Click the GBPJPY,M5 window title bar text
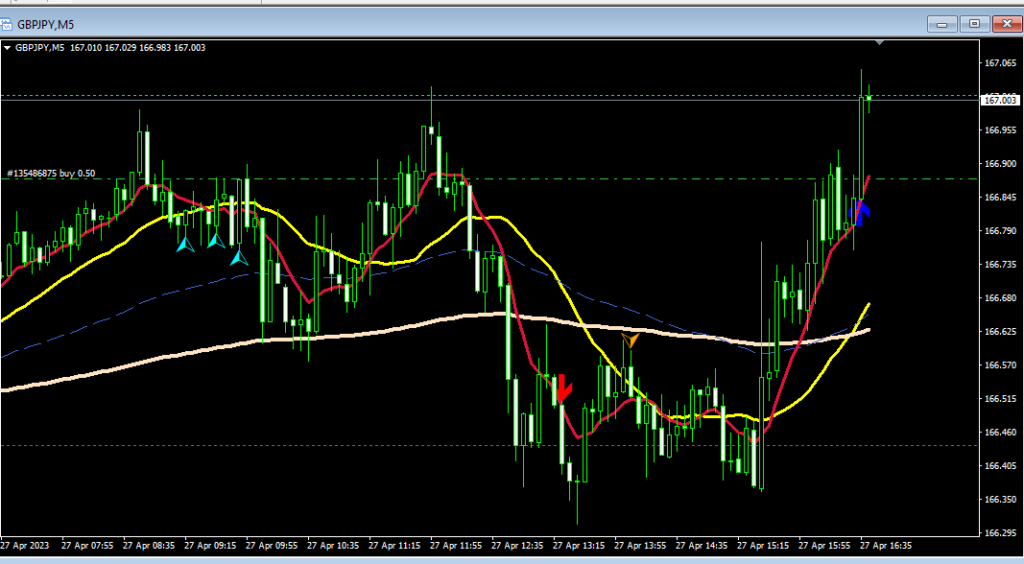This screenshot has height=564, width=1024. [44, 22]
